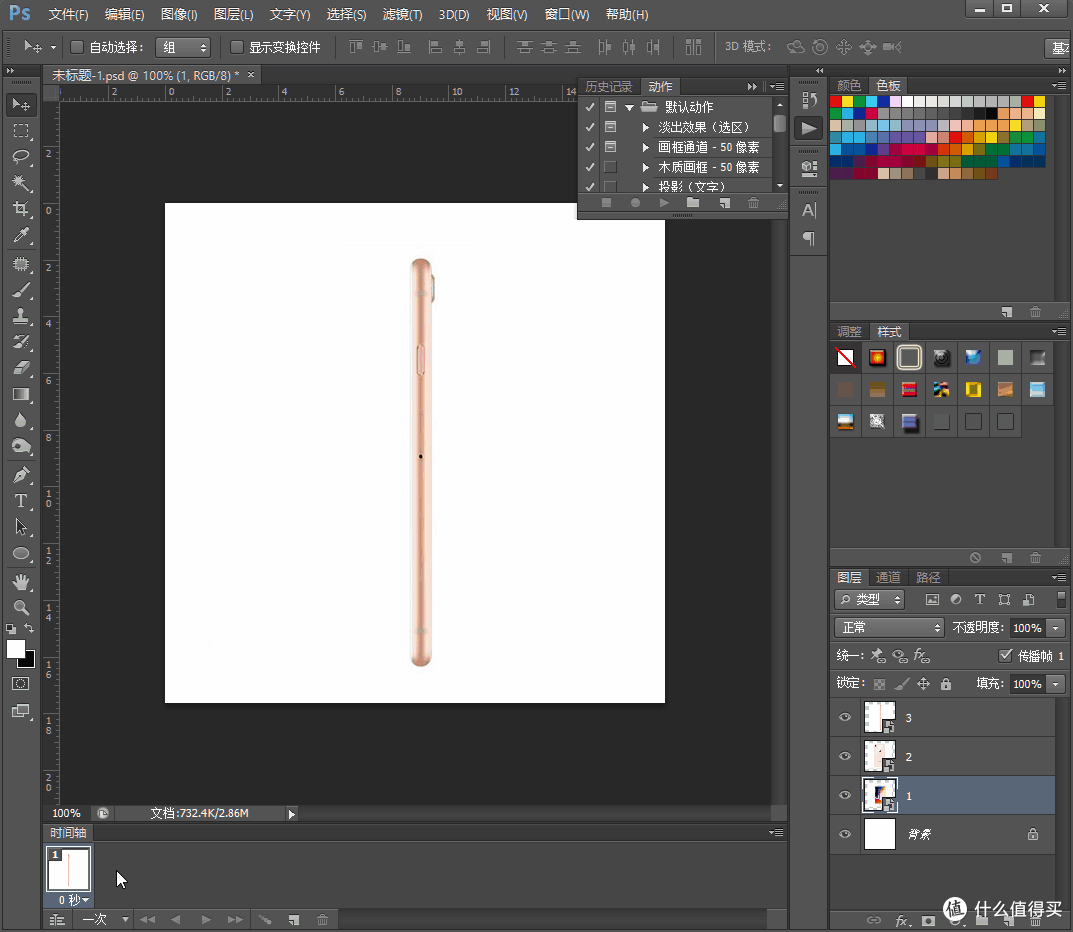Select the Eyedropper tool

(21, 236)
